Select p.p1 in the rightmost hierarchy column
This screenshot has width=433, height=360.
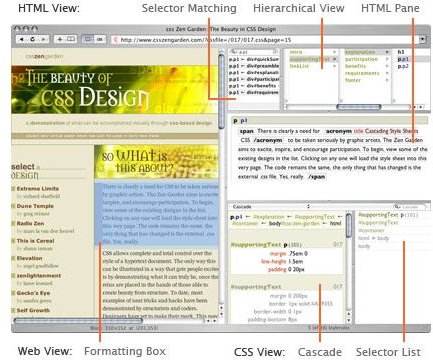pos(403,59)
